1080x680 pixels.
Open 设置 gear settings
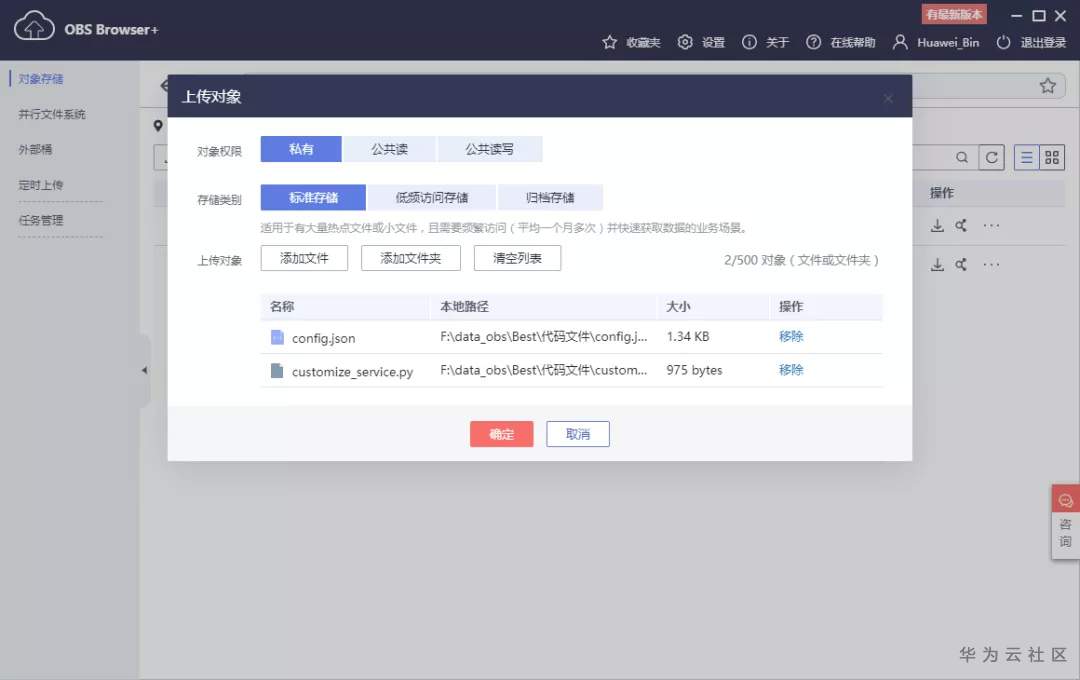pyautogui.click(x=685, y=42)
